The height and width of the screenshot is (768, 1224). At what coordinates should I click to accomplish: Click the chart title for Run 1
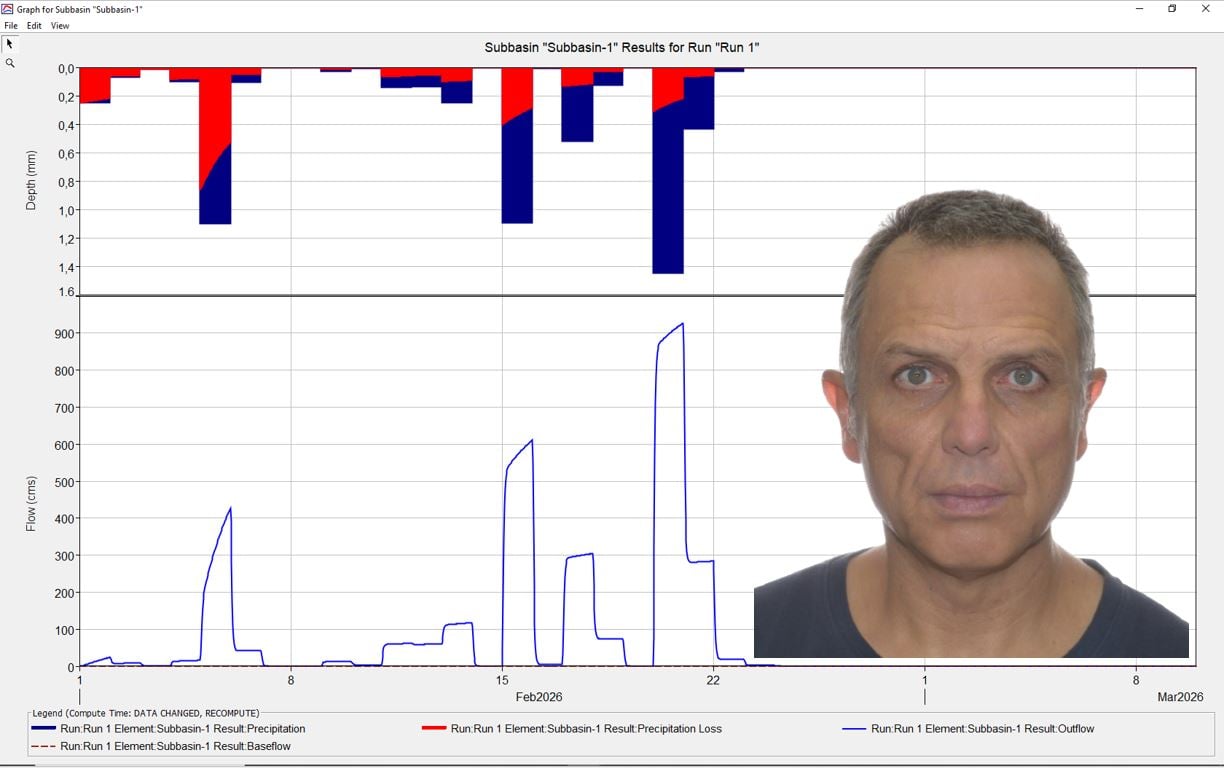[621, 47]
